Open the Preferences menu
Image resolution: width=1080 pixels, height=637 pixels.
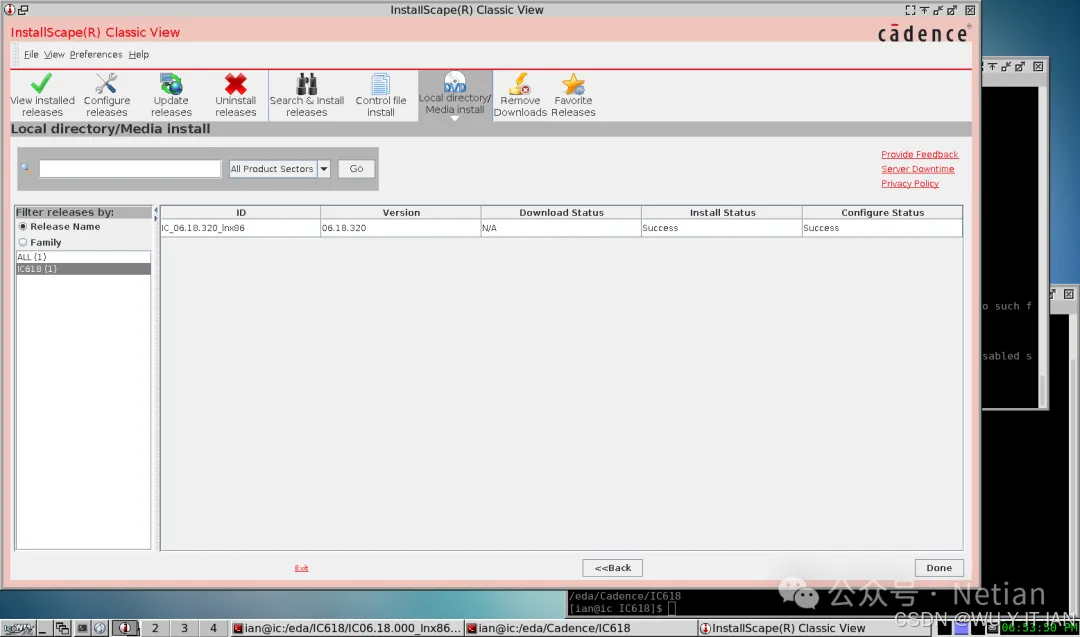pyautogui.click(x=96, y=54)
